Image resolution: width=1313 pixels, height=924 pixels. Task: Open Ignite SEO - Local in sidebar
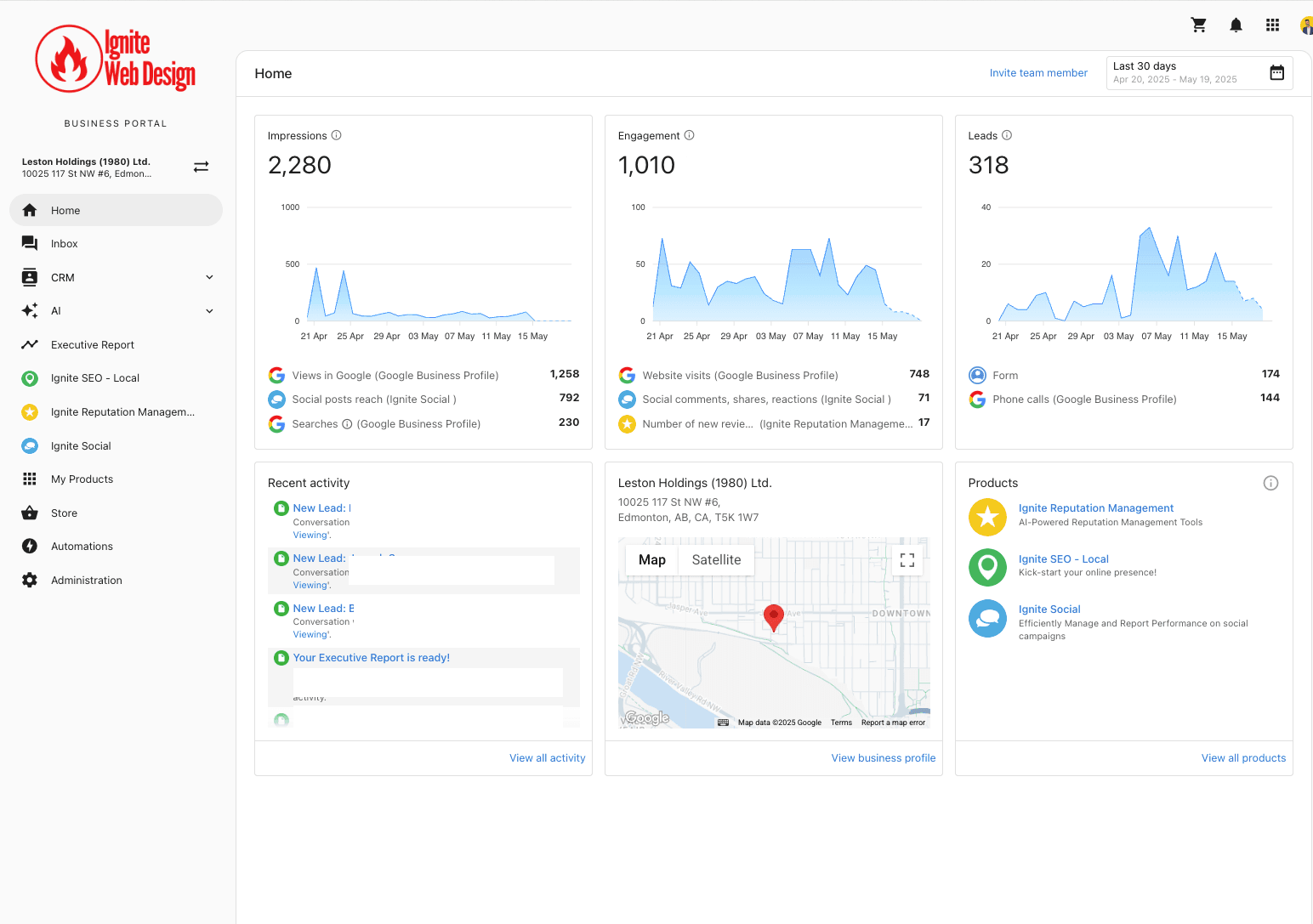coord(116,378)
